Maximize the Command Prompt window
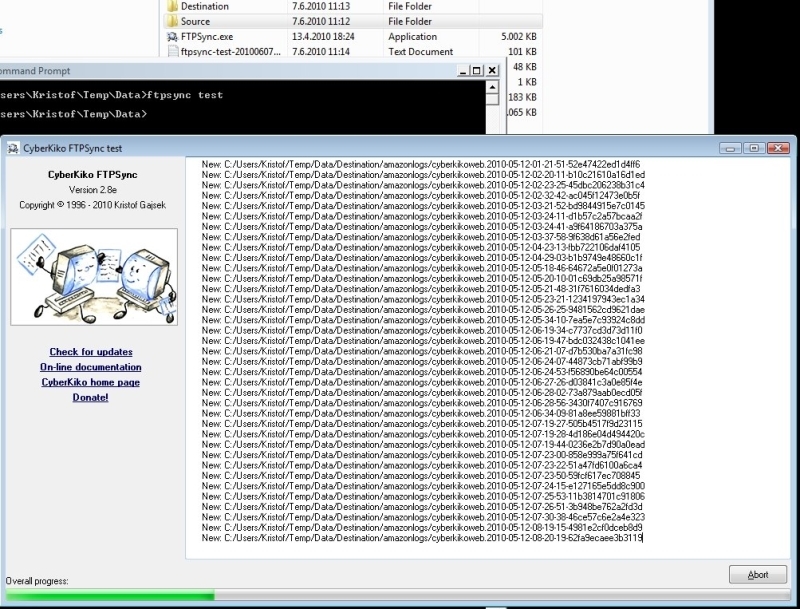 click(476, 71)
